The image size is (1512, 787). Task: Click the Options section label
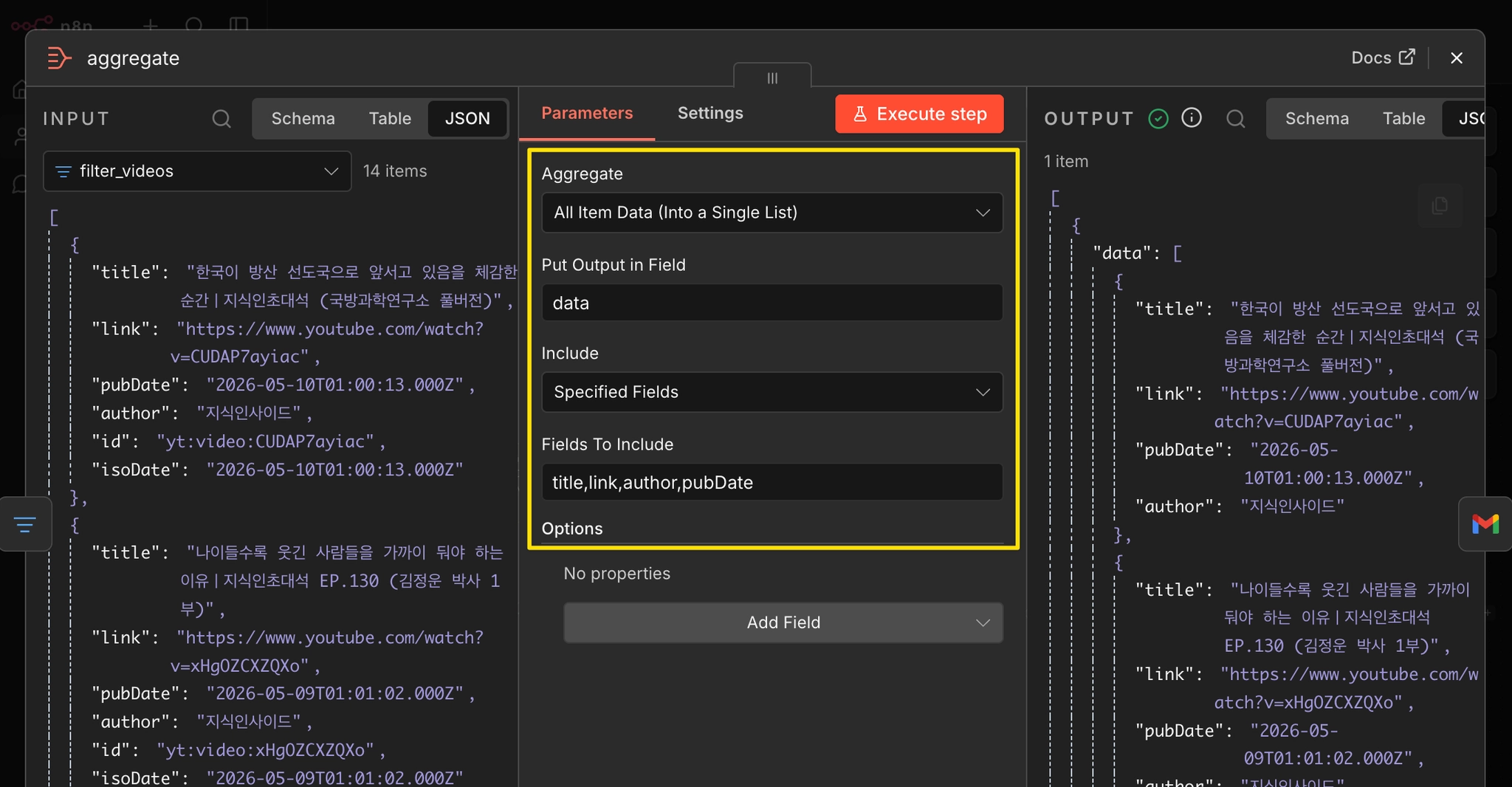tap(572, 529)
